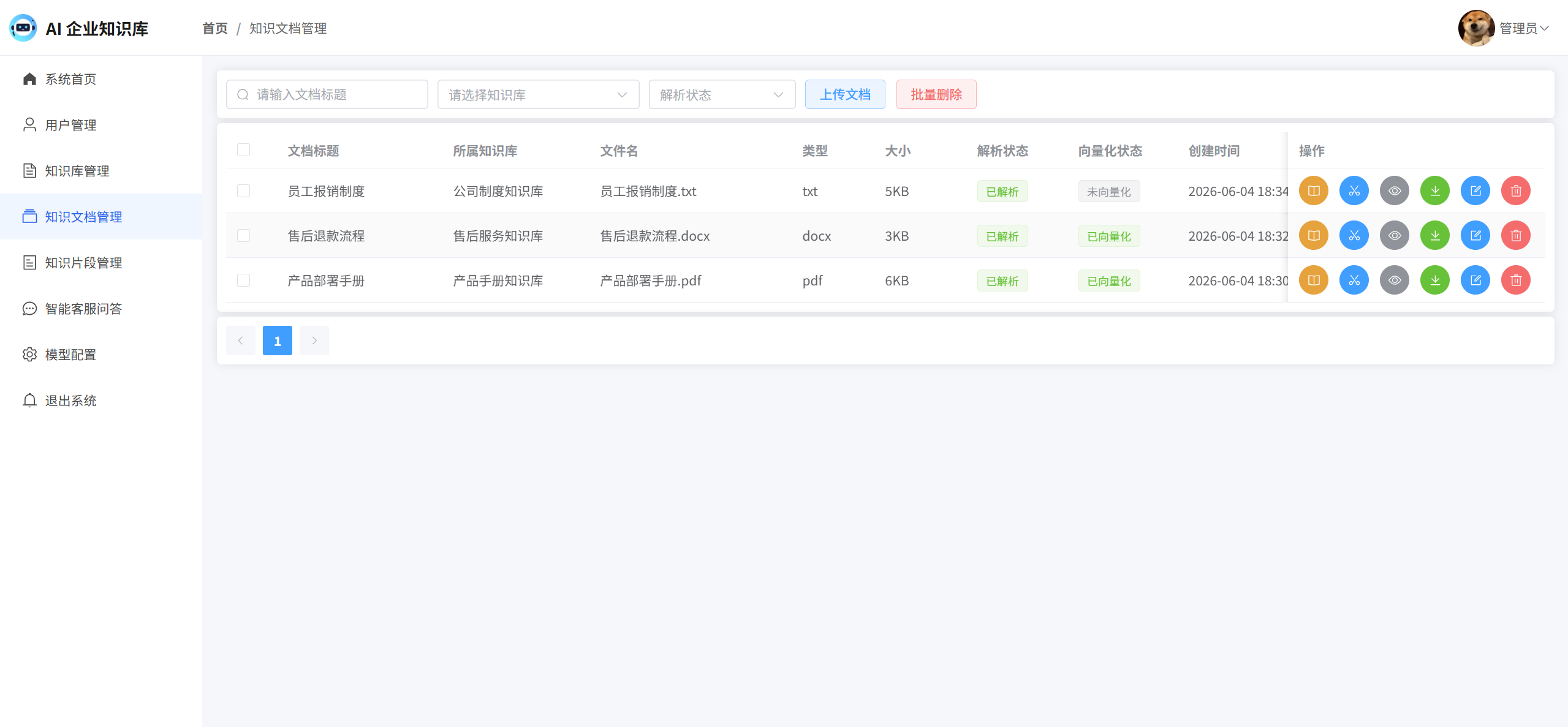This screenshot has height=727, width=1568.
Task: Edit the 售后退款流程 document row
Action: pyautogui.click(x=1475, y=236)
